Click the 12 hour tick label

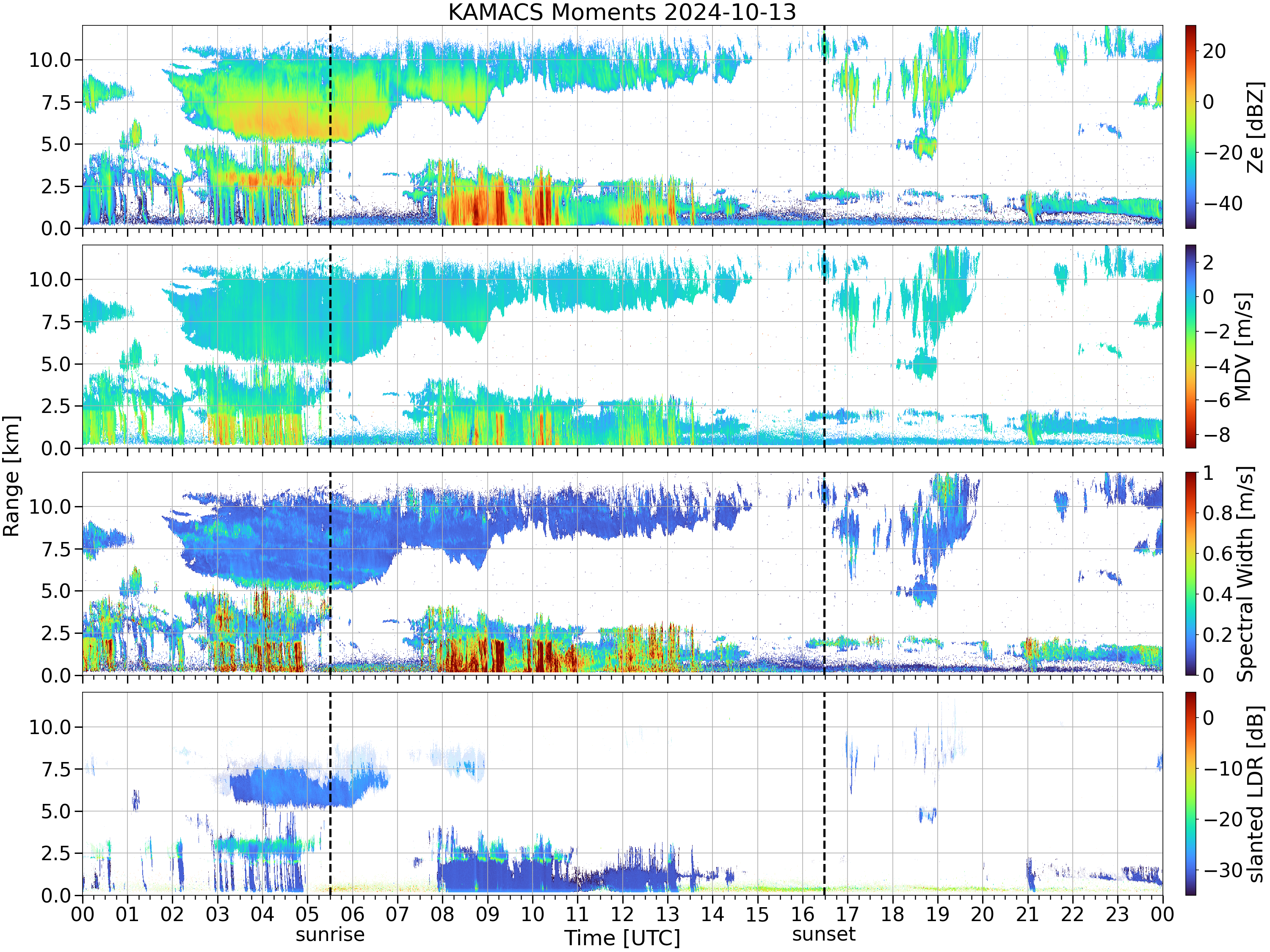pos(622,914)
